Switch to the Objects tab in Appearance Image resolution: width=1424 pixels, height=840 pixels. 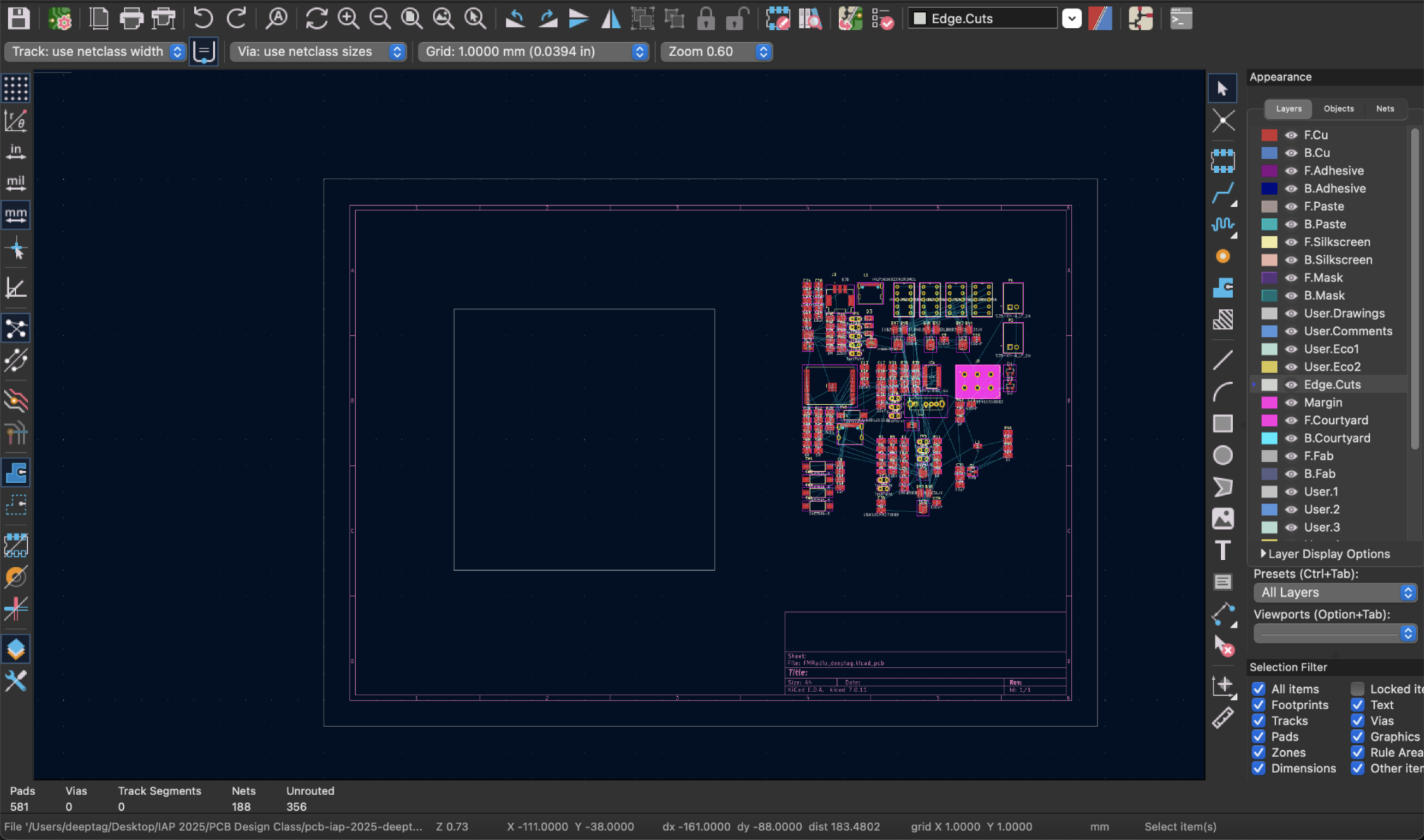coord(1339,108)
